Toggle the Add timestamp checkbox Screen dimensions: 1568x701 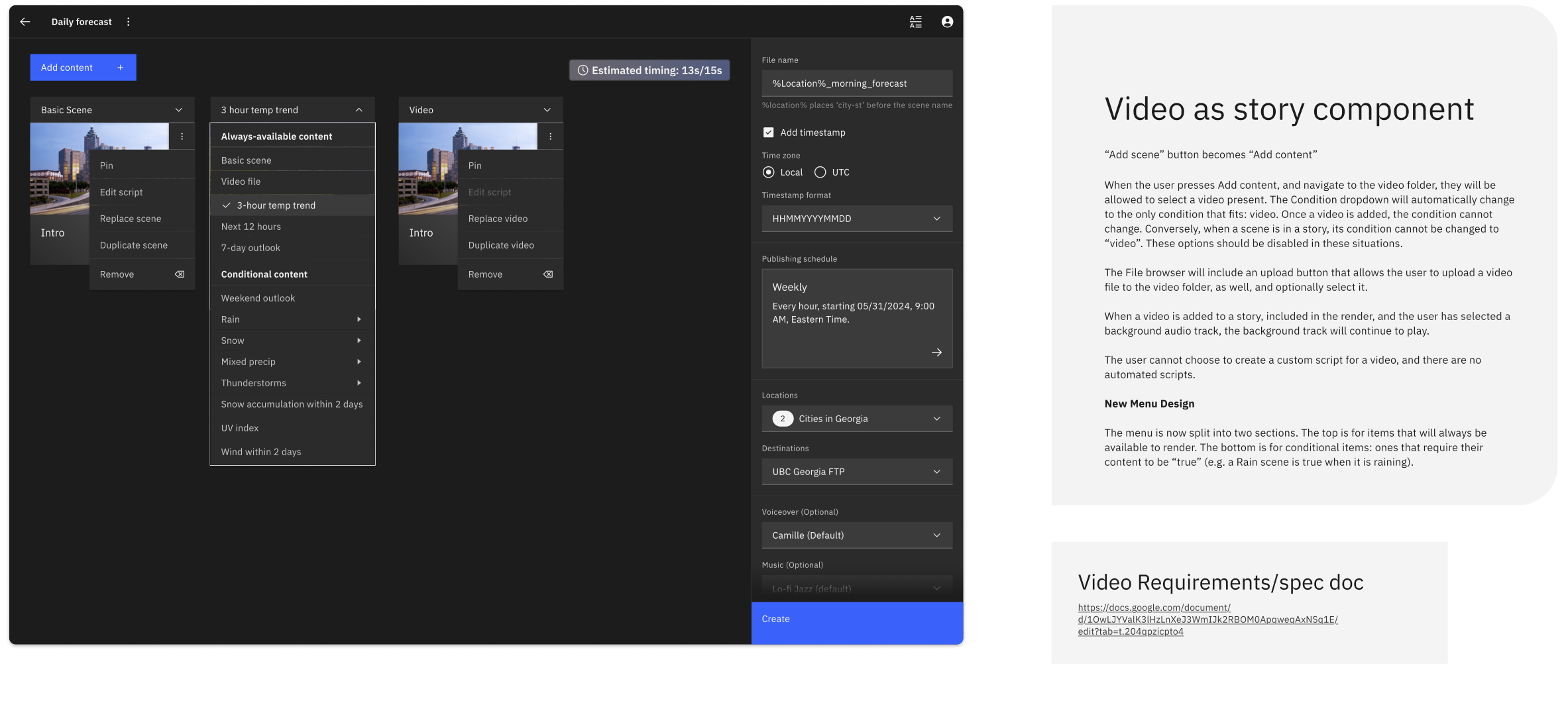point(768,133)
